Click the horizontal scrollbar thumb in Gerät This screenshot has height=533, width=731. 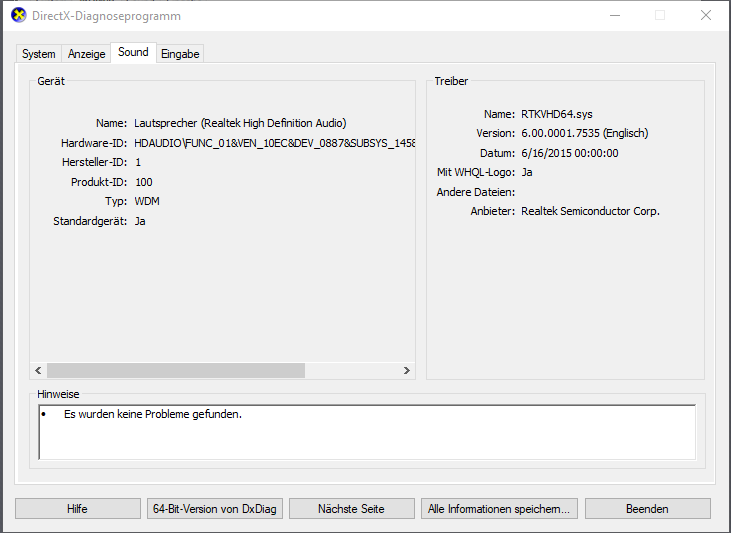click(x=176, y=371)
